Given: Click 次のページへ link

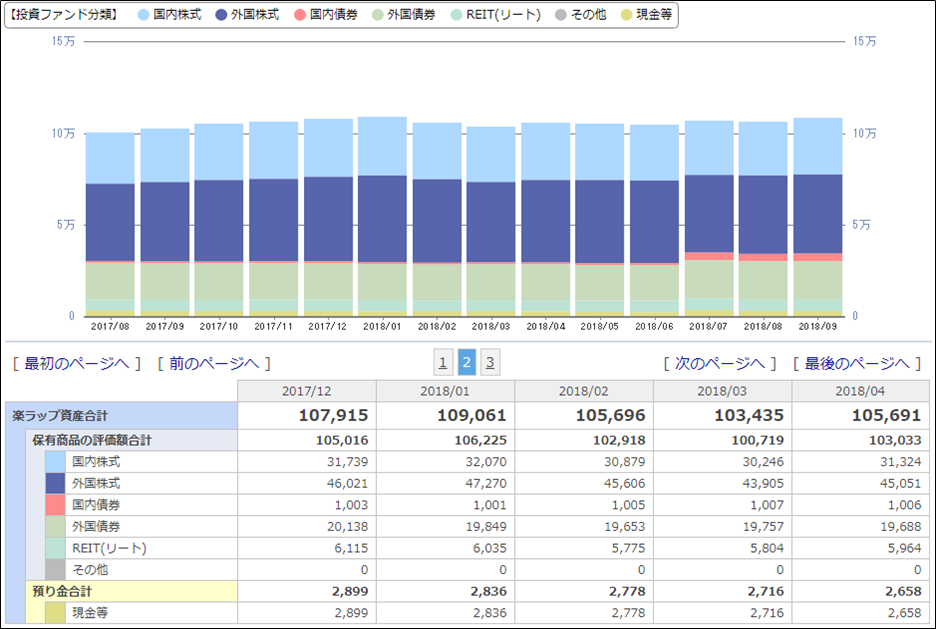Looking at the screenshot, I should click(719, 363).
